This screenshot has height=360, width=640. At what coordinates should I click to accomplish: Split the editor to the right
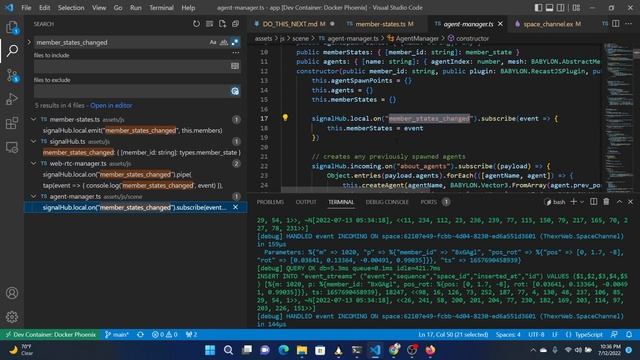(x=616, y=24)
